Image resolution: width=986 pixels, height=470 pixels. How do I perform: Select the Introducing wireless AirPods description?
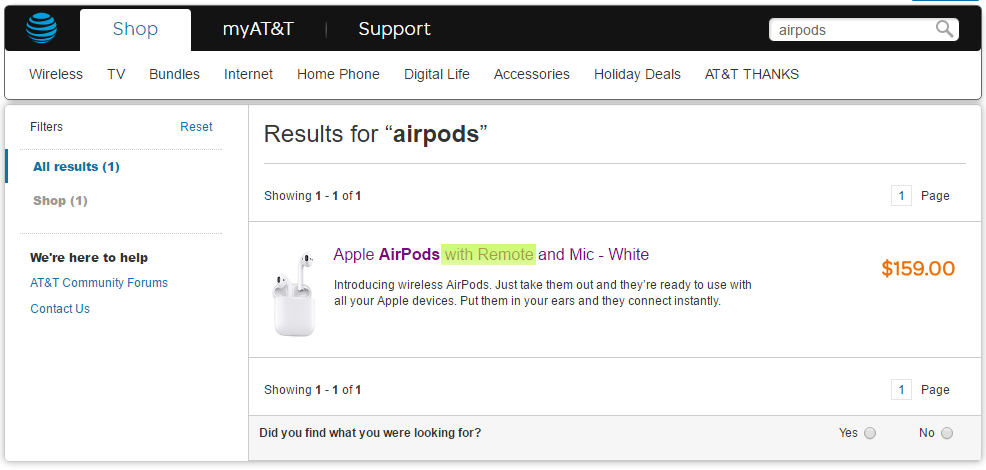point(543,293)
